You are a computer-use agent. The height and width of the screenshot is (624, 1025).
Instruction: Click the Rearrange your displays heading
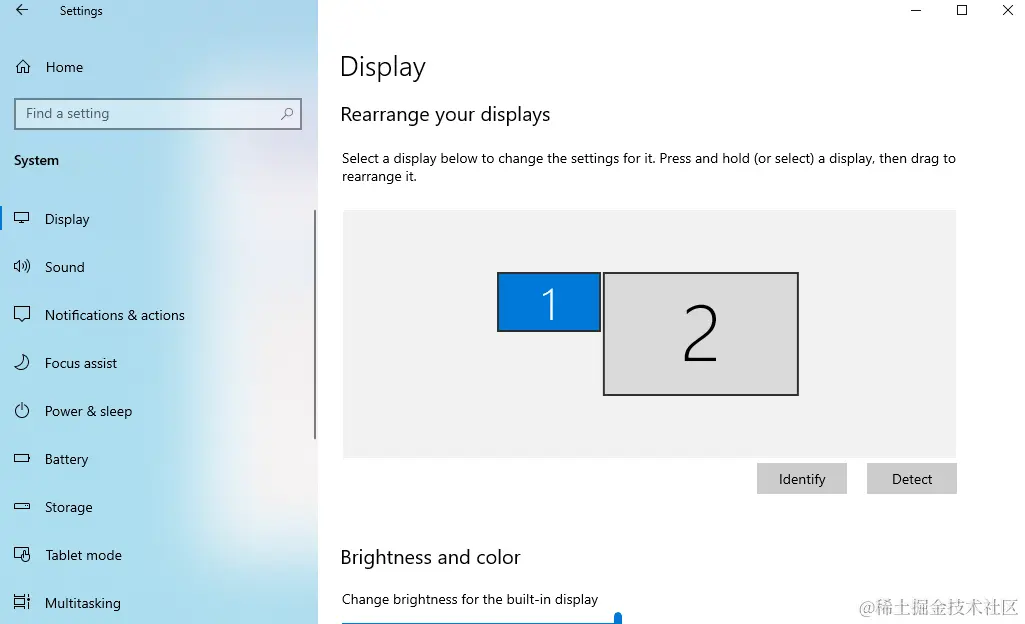pos(445,115)
